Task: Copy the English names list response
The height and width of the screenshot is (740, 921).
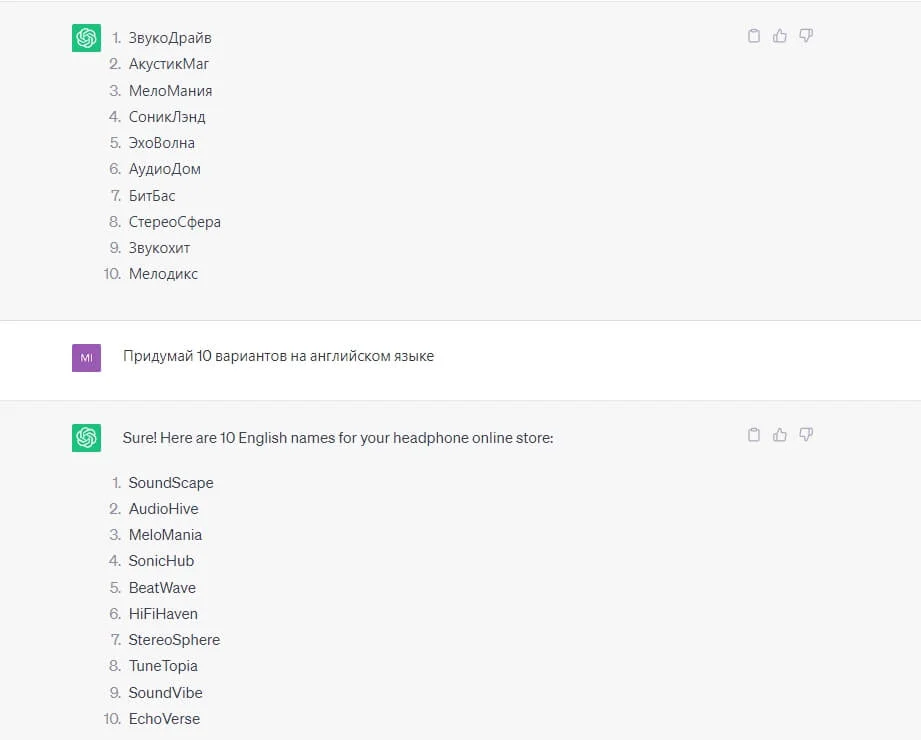Action: coord(754,435)
